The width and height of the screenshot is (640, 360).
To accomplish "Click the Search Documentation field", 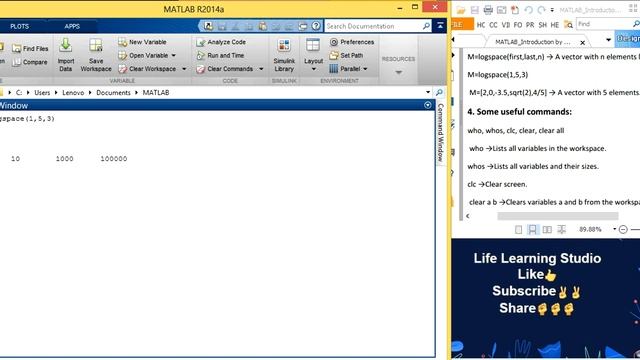I will click(373, 26).
